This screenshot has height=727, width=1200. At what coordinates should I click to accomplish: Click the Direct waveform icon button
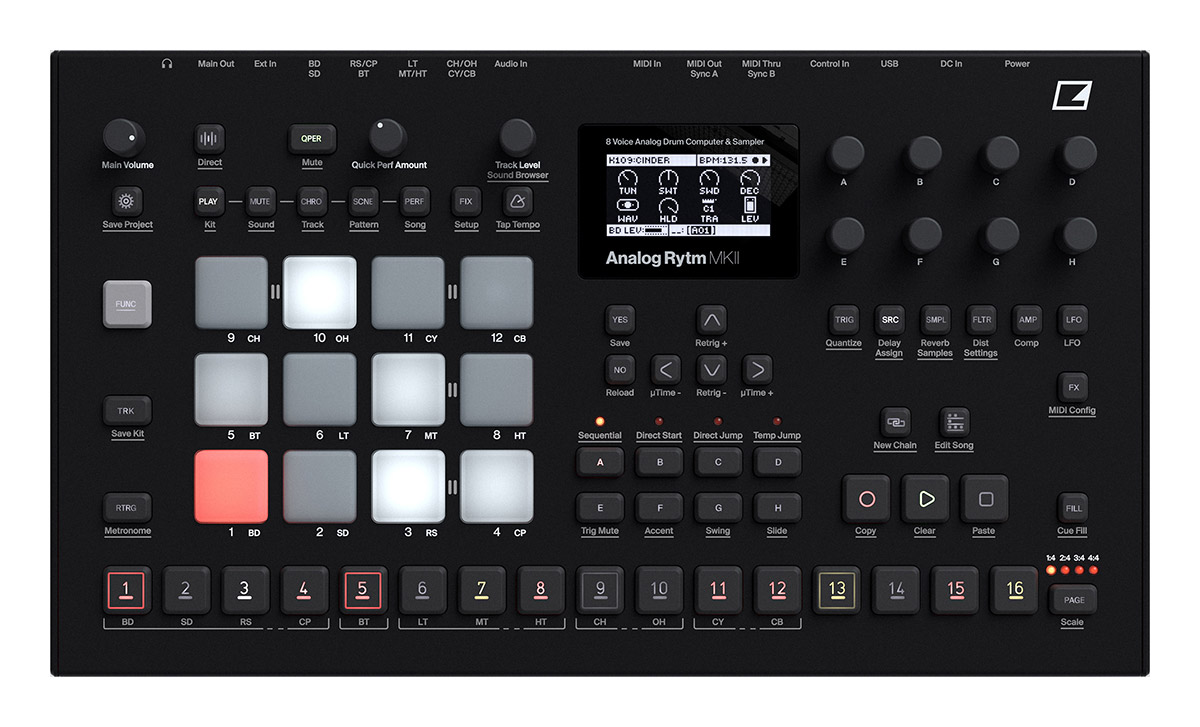209,139
